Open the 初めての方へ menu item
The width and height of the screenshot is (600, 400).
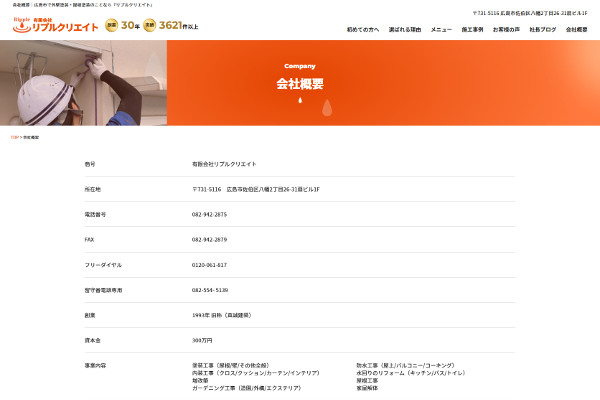pyautogui.click(x=363, y=29)
